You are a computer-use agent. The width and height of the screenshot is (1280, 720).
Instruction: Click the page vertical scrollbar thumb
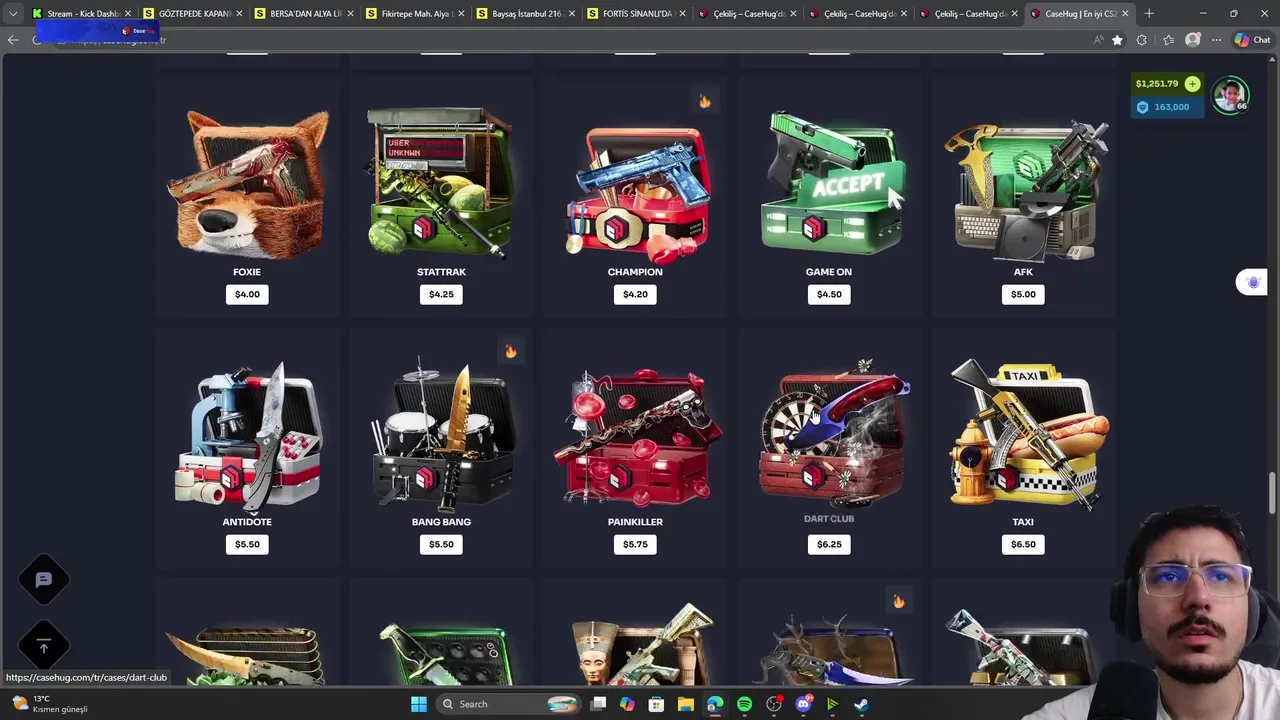pyautogui.click(x=1273, y=495)
